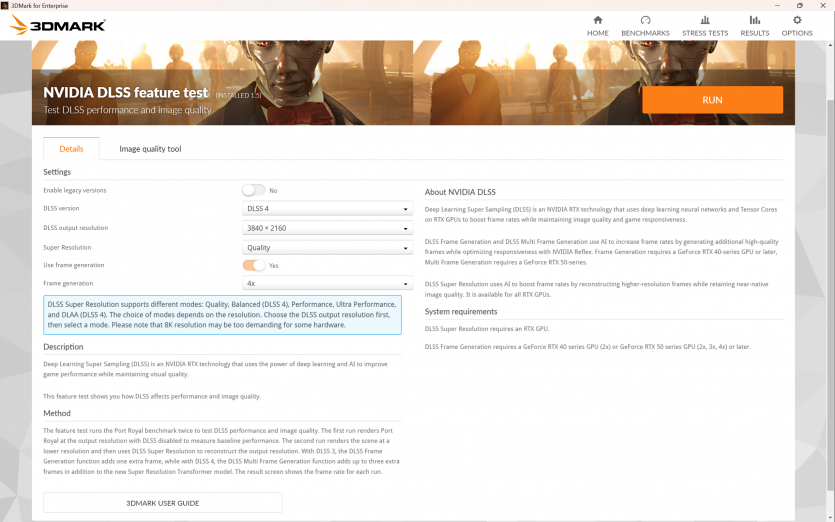Select the Details tab

pos(71,149)
